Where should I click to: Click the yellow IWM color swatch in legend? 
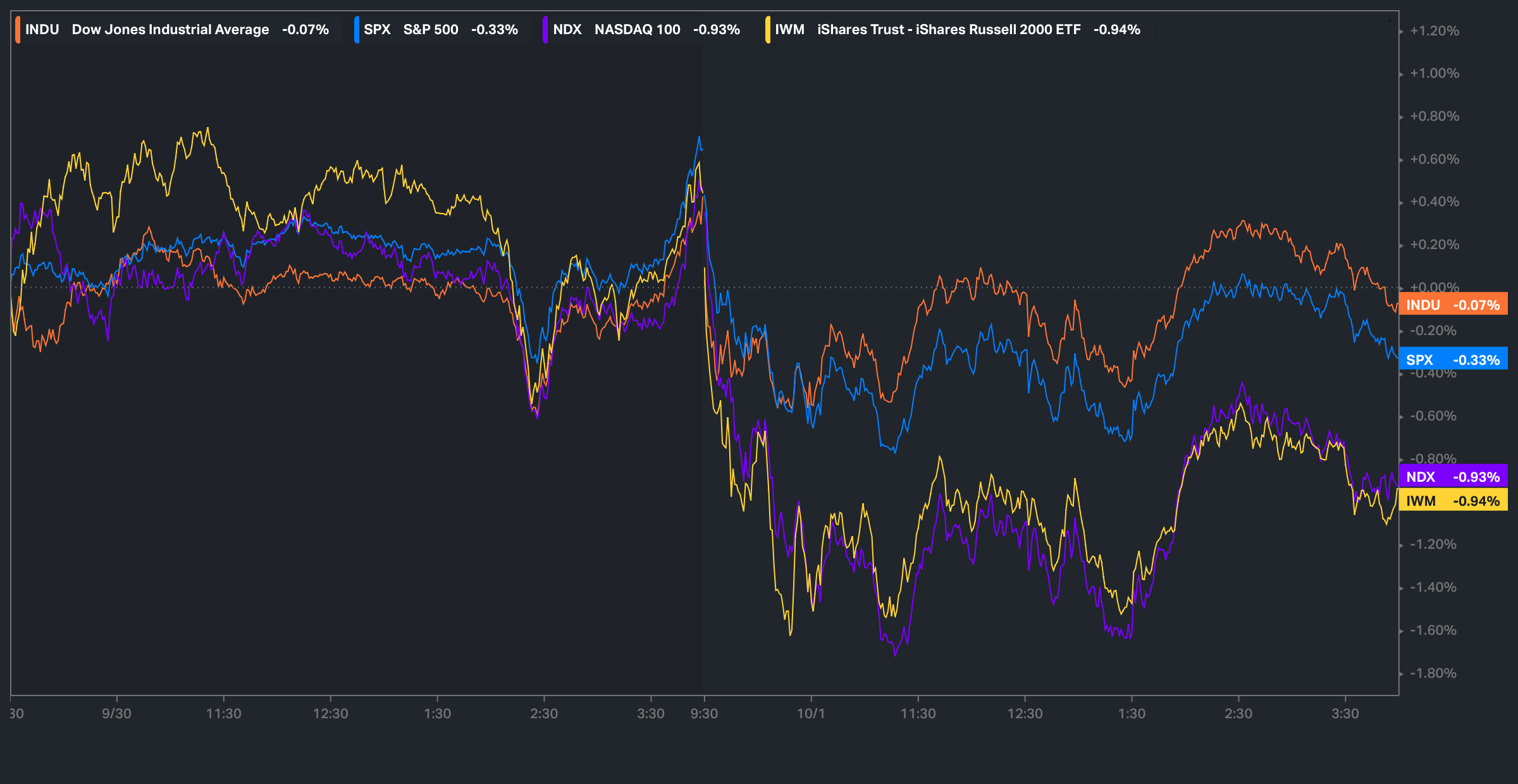[768, 30]
